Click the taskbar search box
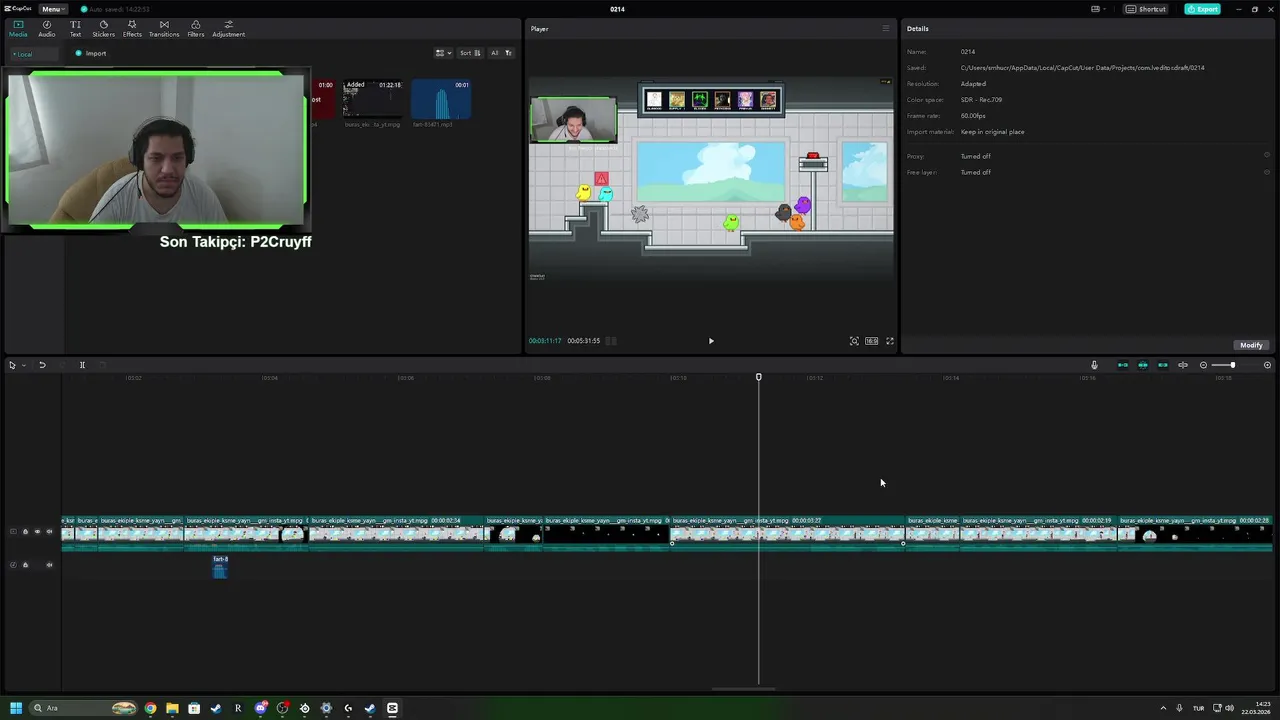 tap(84, 708)
